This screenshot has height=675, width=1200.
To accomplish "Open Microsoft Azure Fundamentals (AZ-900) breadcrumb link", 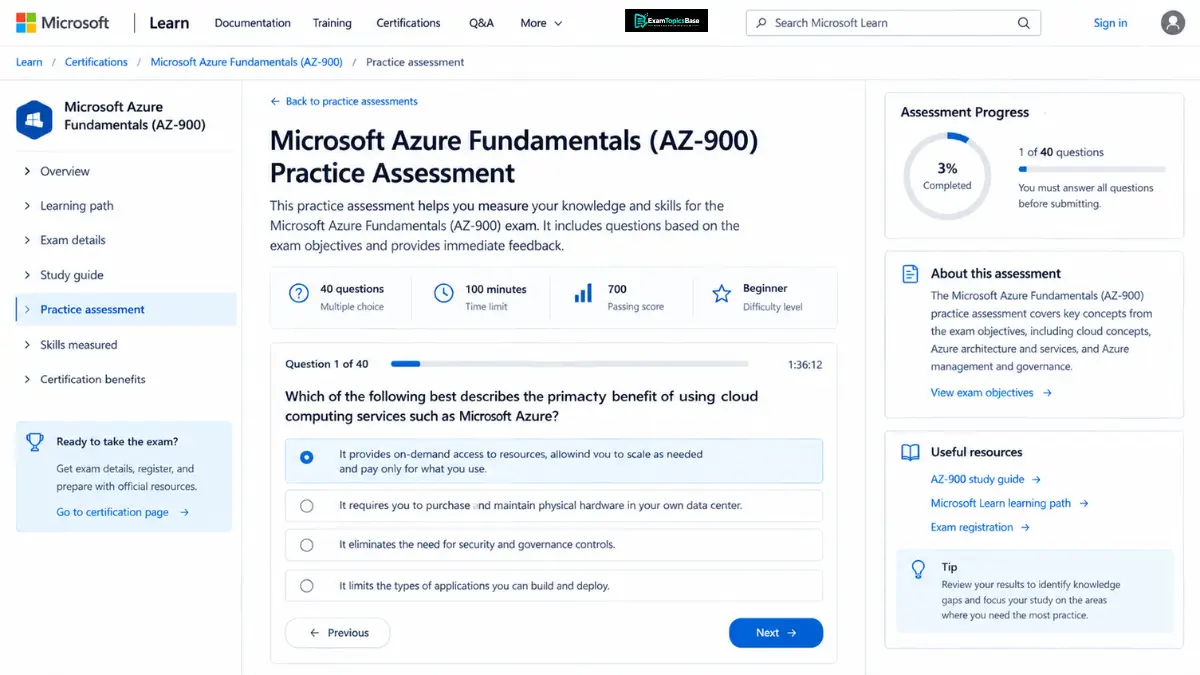I will [x=246, y=62].
